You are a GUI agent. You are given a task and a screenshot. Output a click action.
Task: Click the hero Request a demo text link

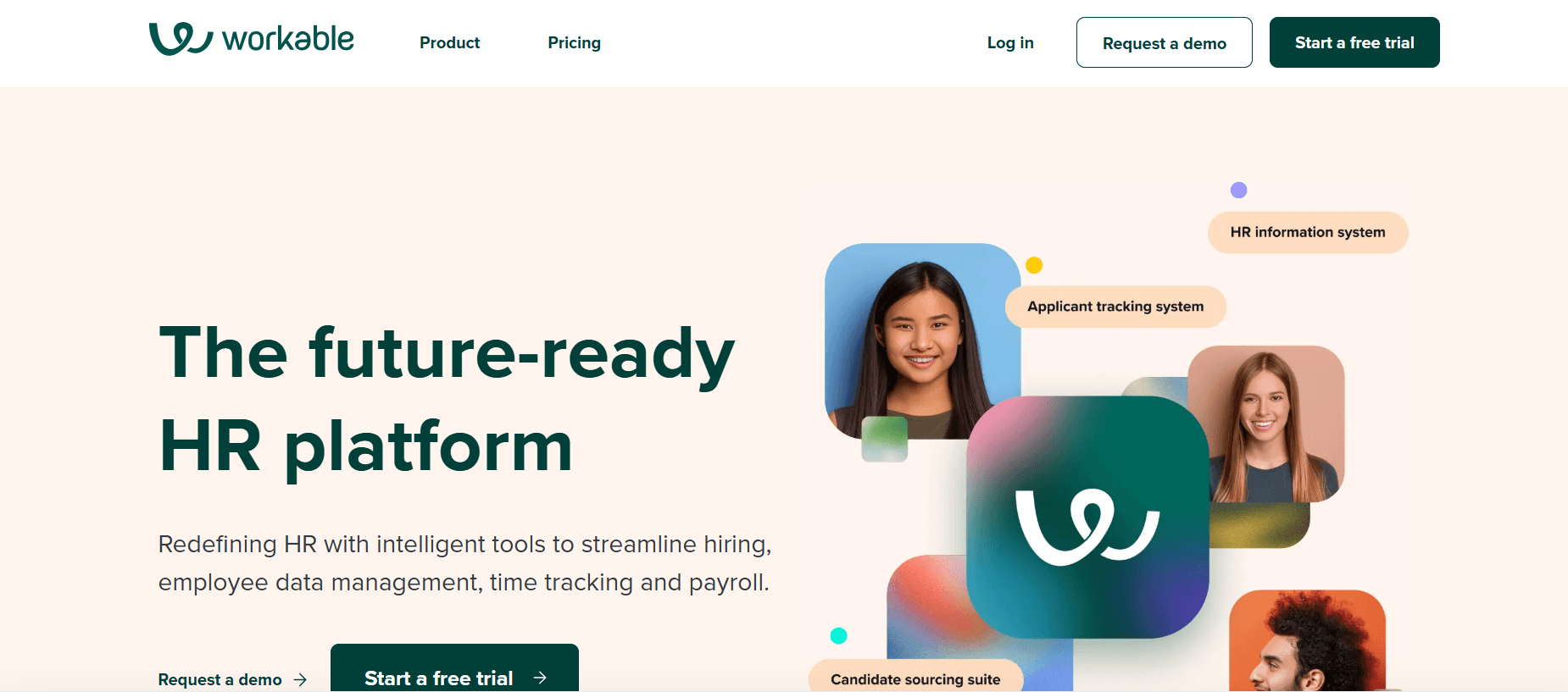click(220, 679)
